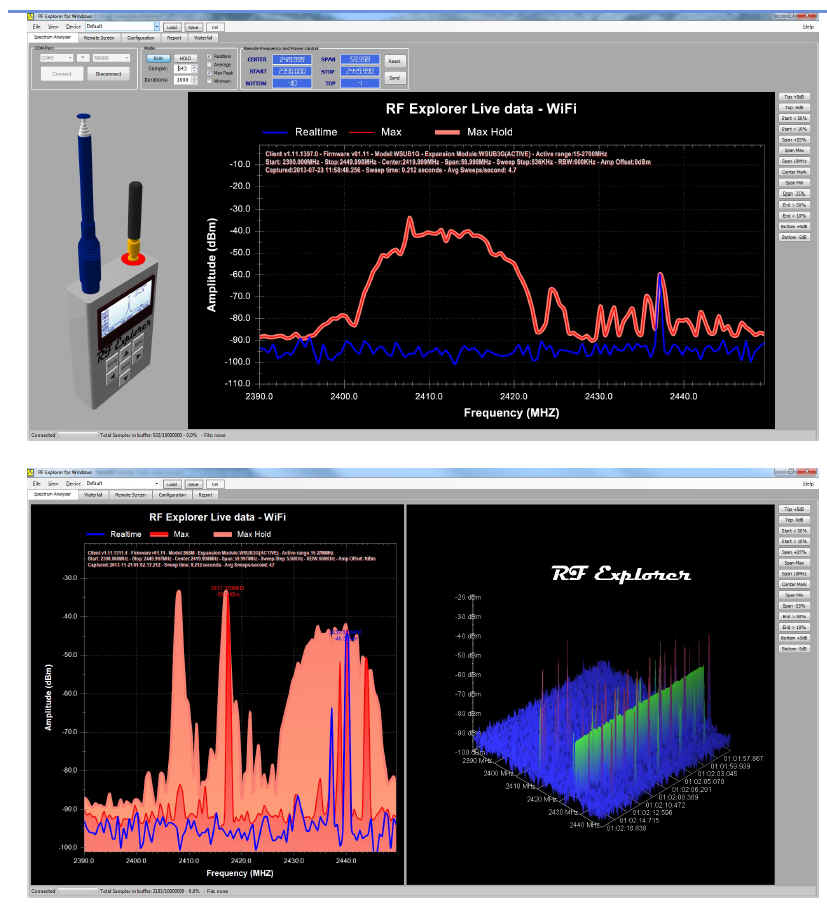The width and height of the screenshot is (827, 912).
Task: Expand the Default preset dropdown in the lower window
Action: coord(156,483)
